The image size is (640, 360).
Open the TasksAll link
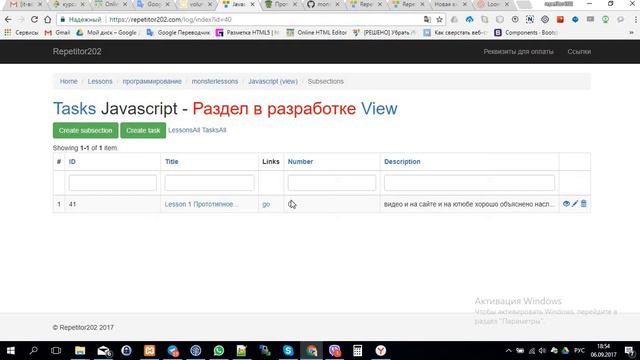[x=214, y=130]
